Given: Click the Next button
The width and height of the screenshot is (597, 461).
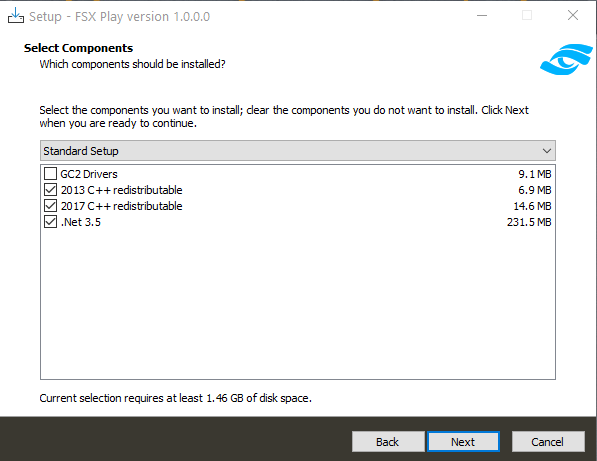Looking at the screenshot, I should tap(463, 442).
